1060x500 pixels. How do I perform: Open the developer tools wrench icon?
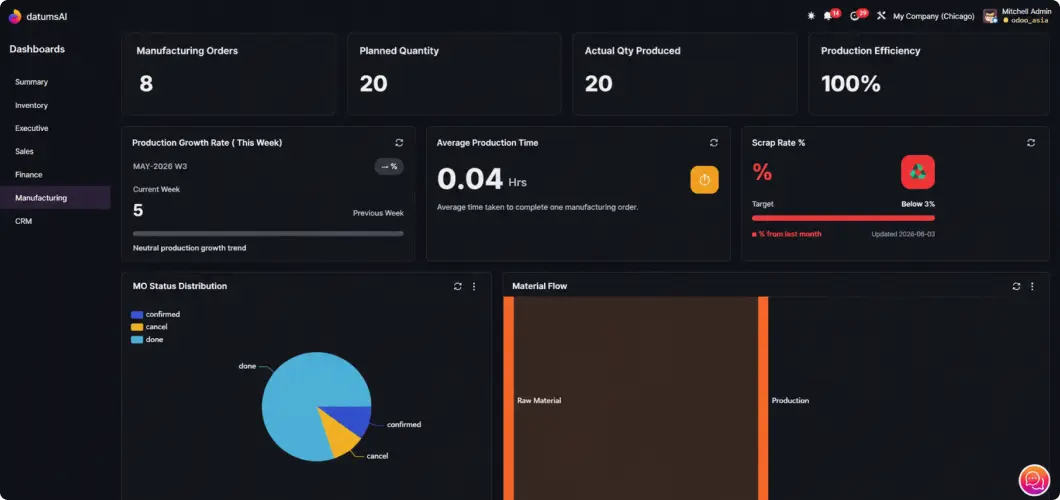tap(881, 16)
